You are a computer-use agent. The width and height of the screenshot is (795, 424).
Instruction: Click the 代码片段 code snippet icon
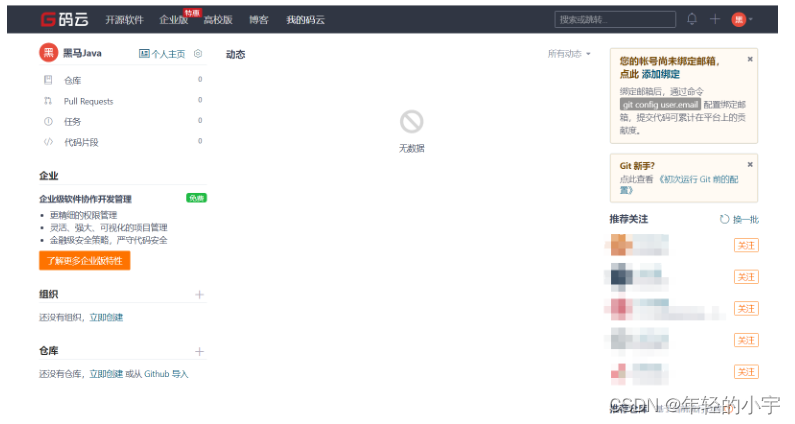[48, 142]
